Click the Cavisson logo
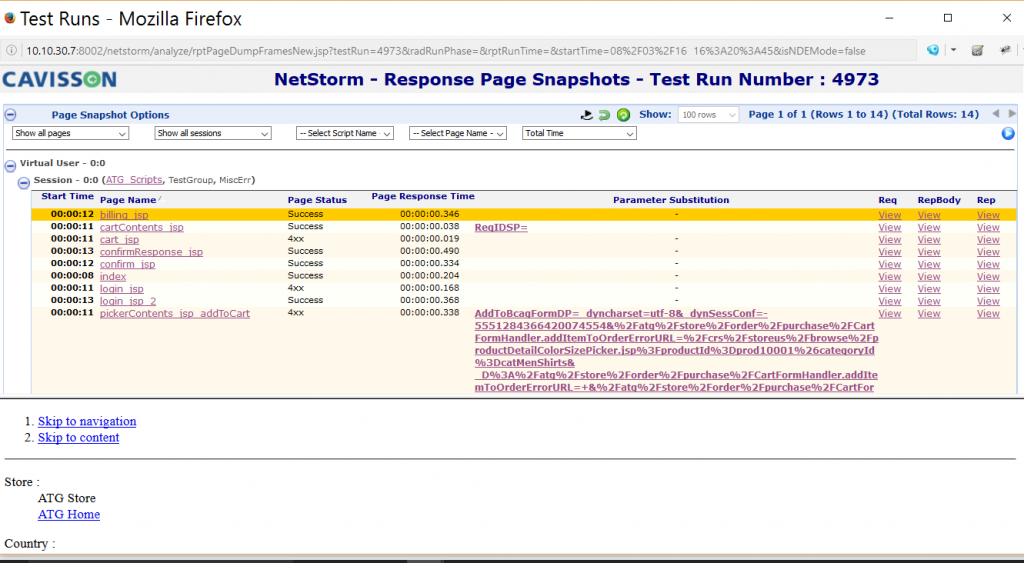The height and width of the screenshot is (563, 1024). 59,80
